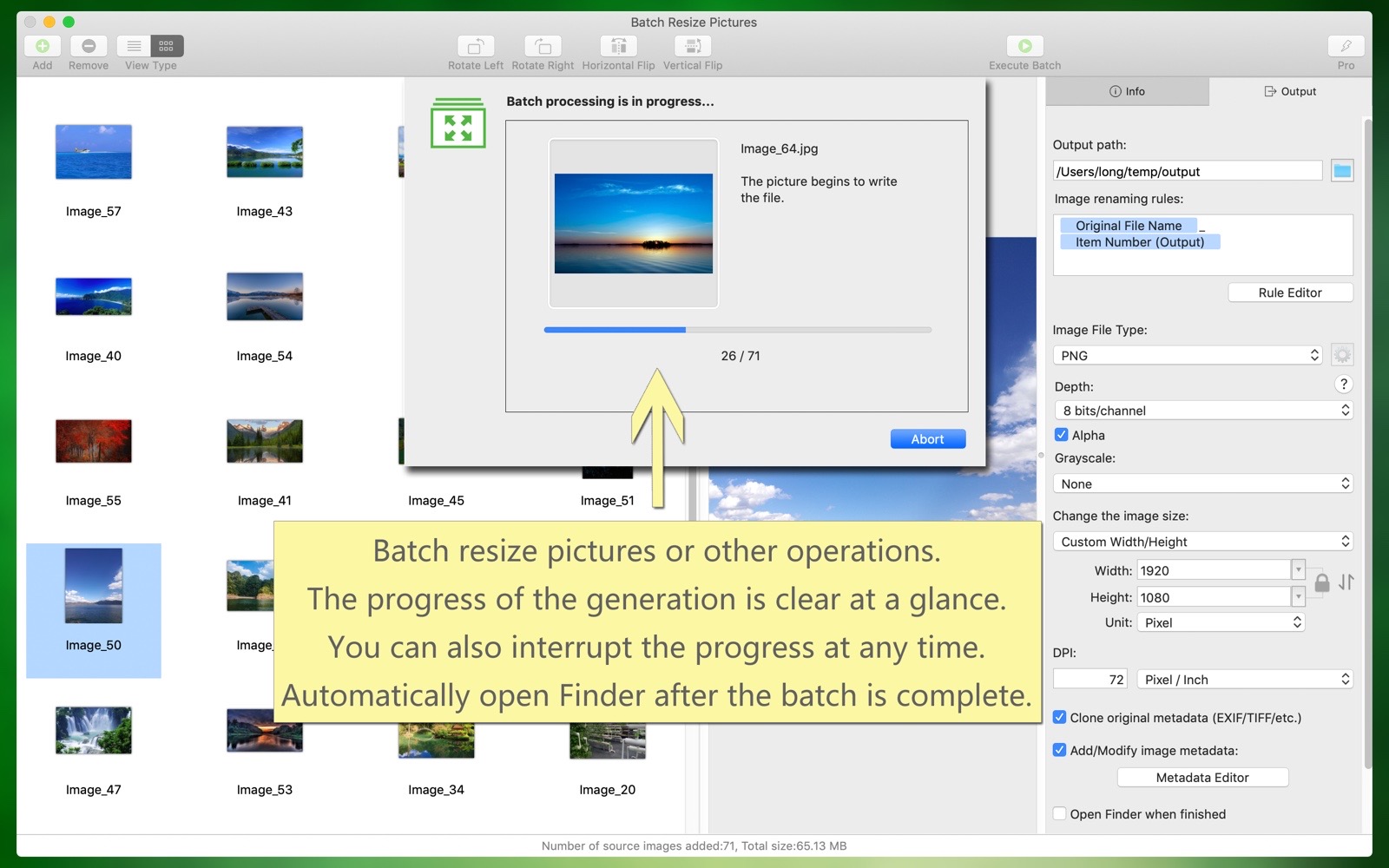Click the Execute Batch icon

tap(1024, 46)
